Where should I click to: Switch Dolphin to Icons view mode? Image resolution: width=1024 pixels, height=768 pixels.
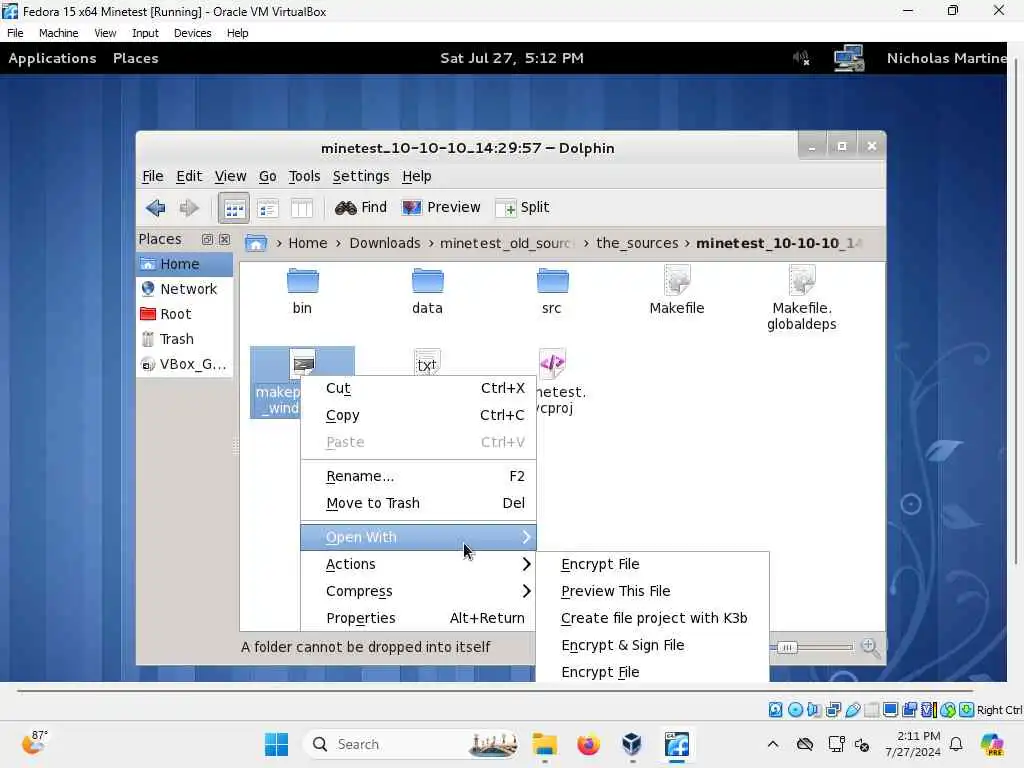(234, 208)
